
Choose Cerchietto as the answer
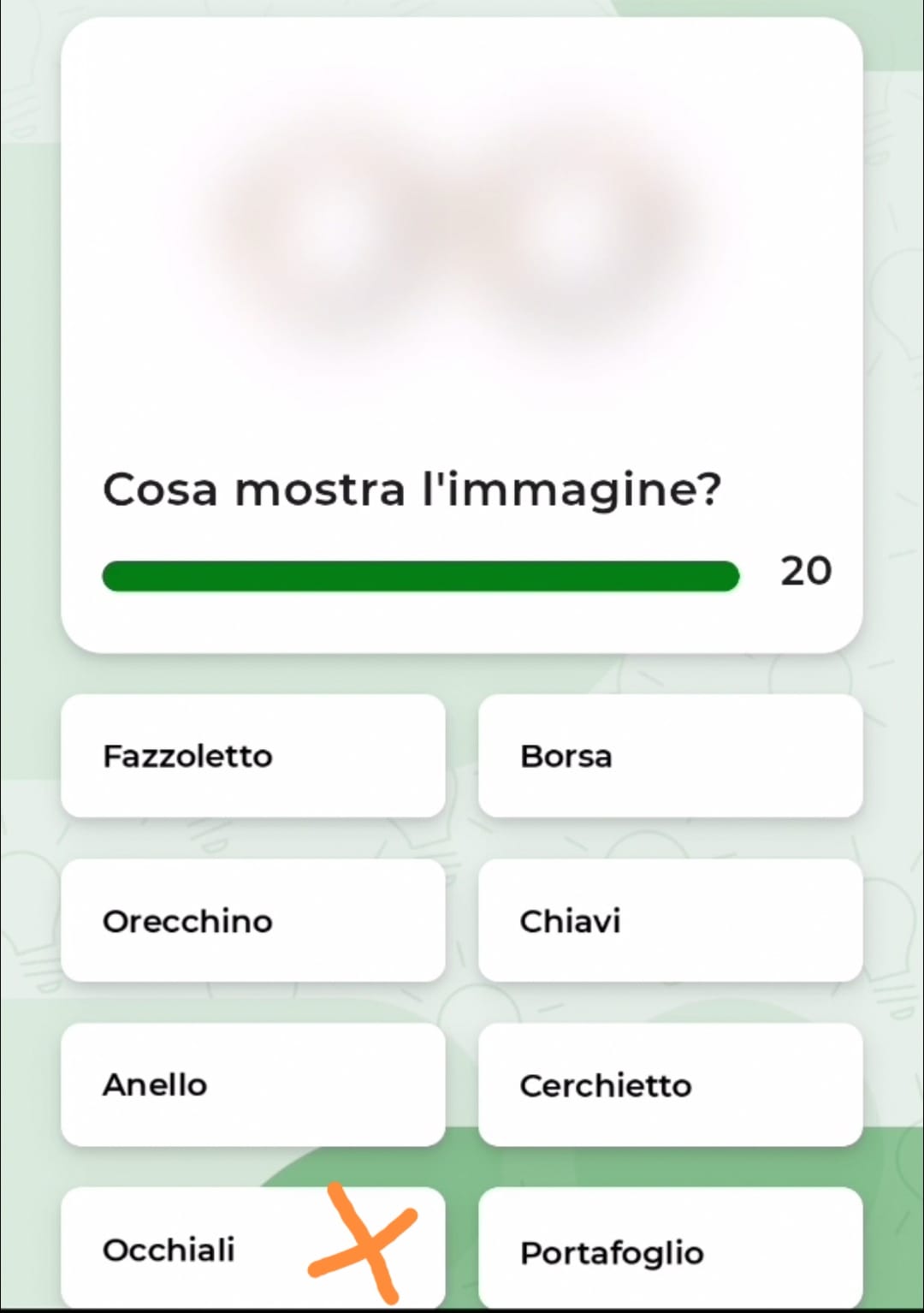[670, 1084]
